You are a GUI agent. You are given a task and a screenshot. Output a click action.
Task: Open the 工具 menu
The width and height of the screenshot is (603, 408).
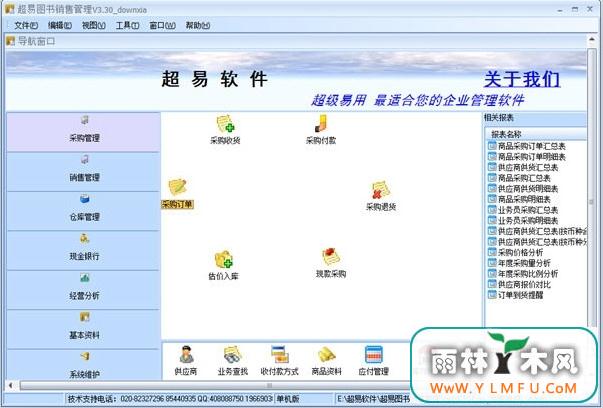(127, 25)
